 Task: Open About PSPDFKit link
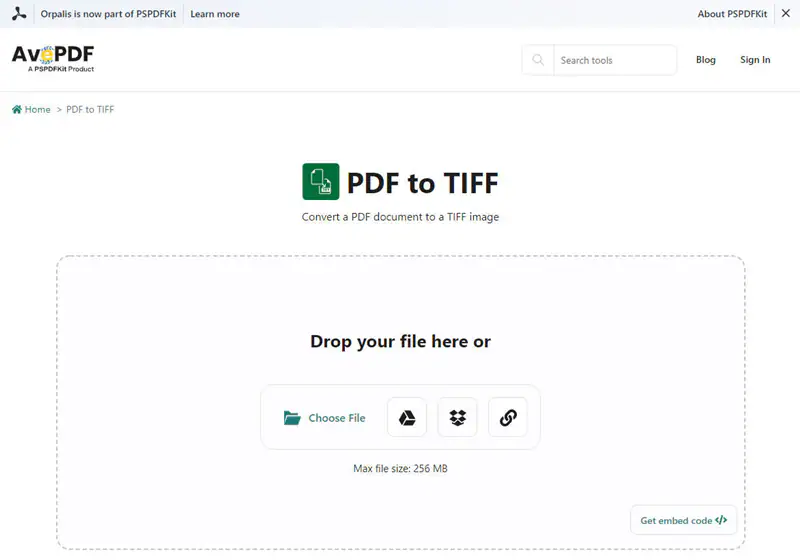(x=732, y=14)
